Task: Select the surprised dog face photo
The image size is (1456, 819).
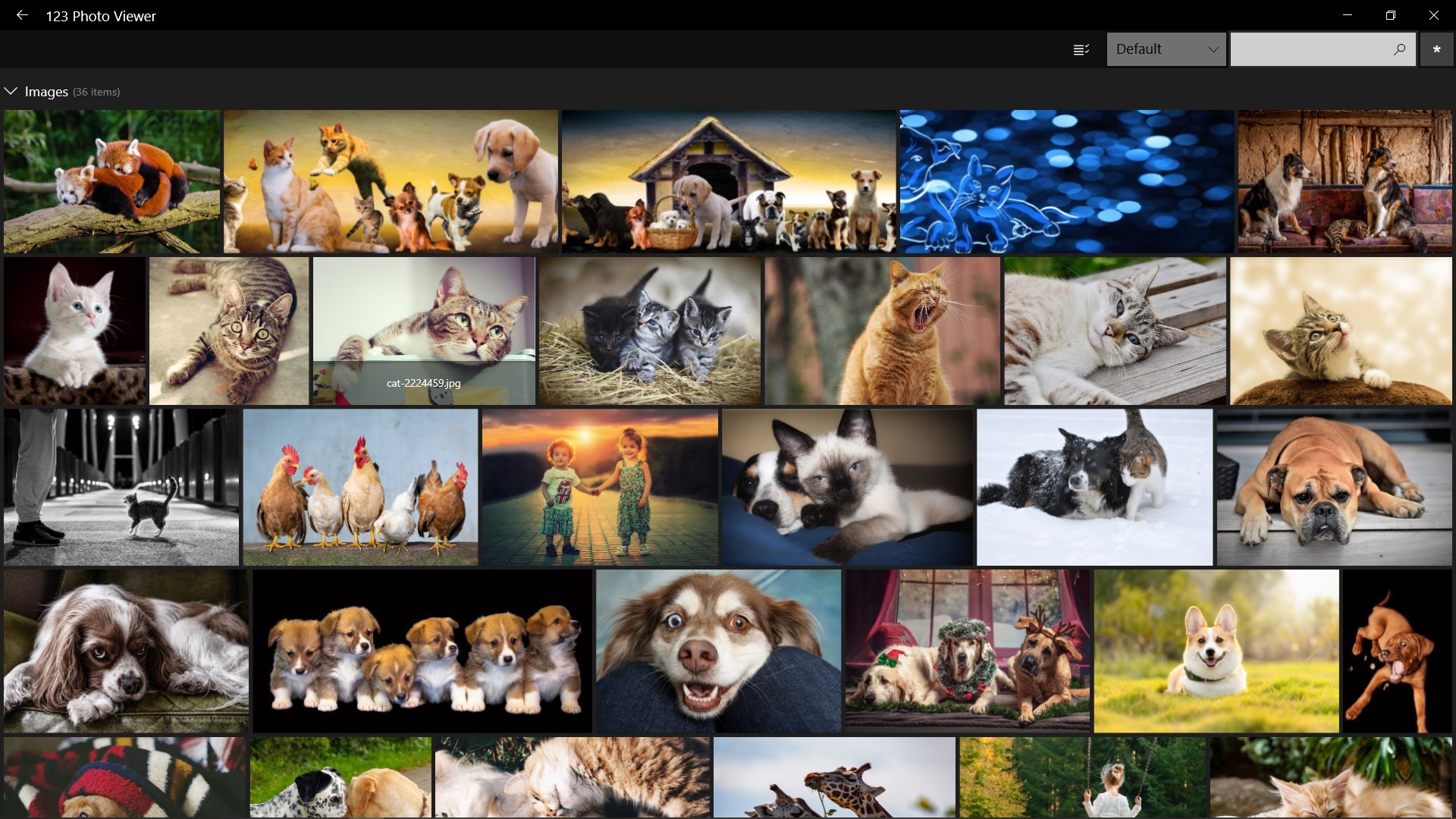Action: [x=717, y=651]
